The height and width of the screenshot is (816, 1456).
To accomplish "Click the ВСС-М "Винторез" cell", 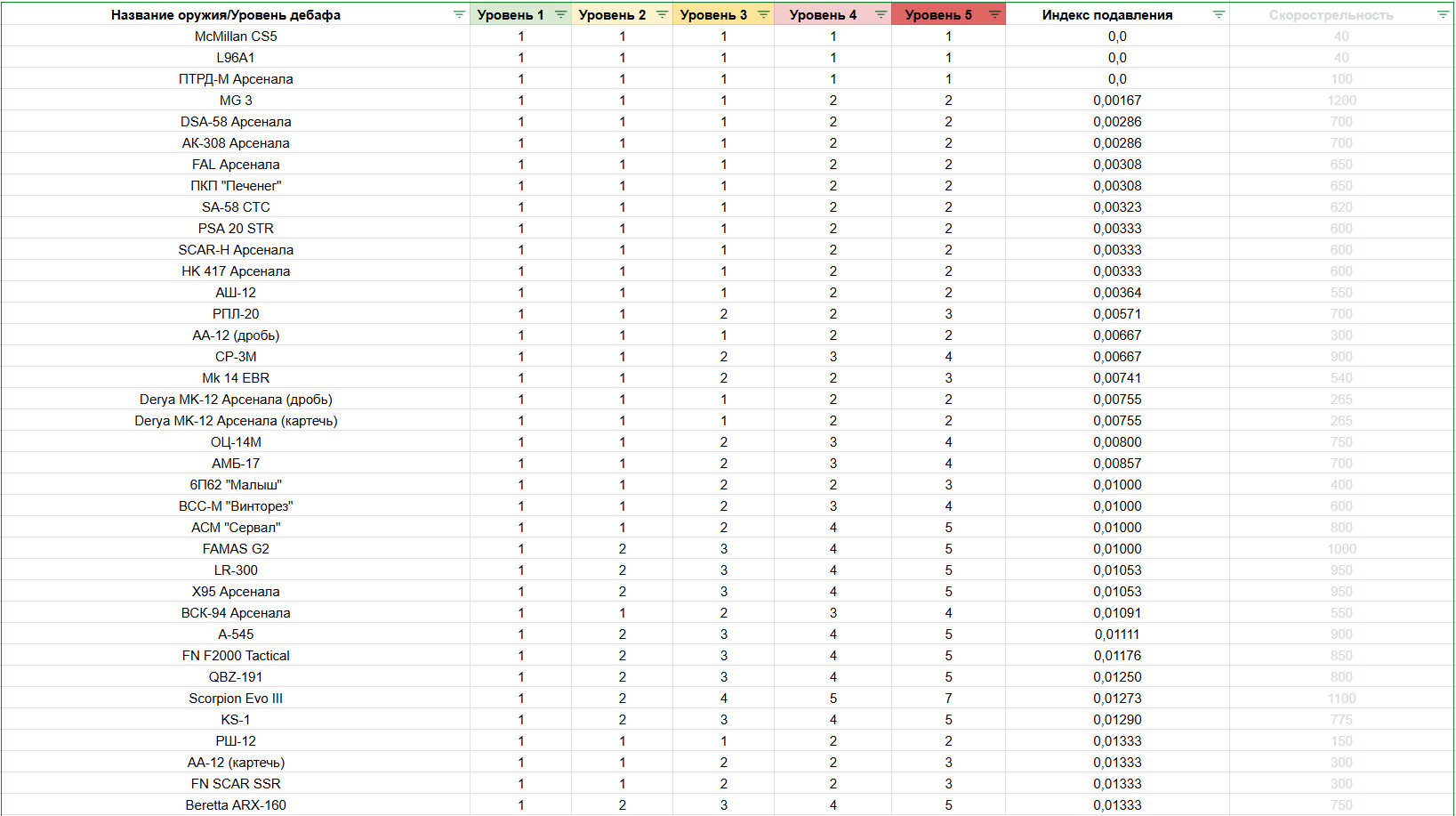I will click(x=236, y=506).
